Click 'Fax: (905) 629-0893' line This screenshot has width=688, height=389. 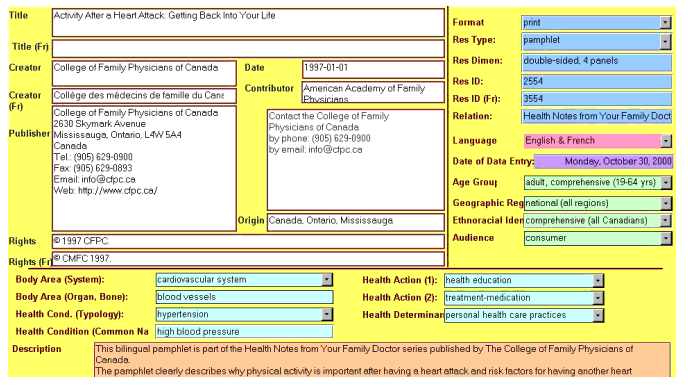[x=93, y=168]
